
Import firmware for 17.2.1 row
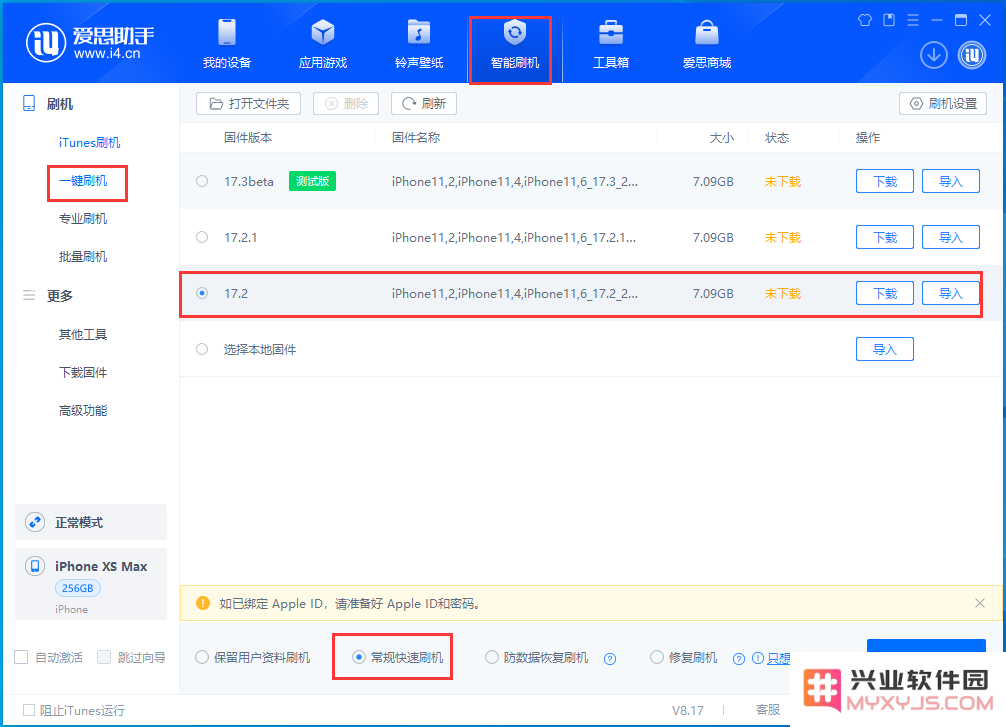coord(951,237)
